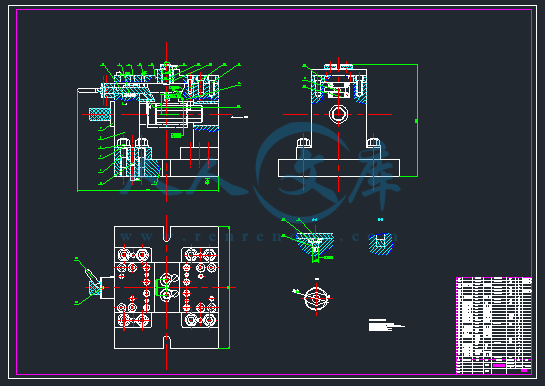Image resolution: width=545 pixels, height=386 pixels.
Task: Click the left hex bolt head on the side view base
Action: point(303,142)
